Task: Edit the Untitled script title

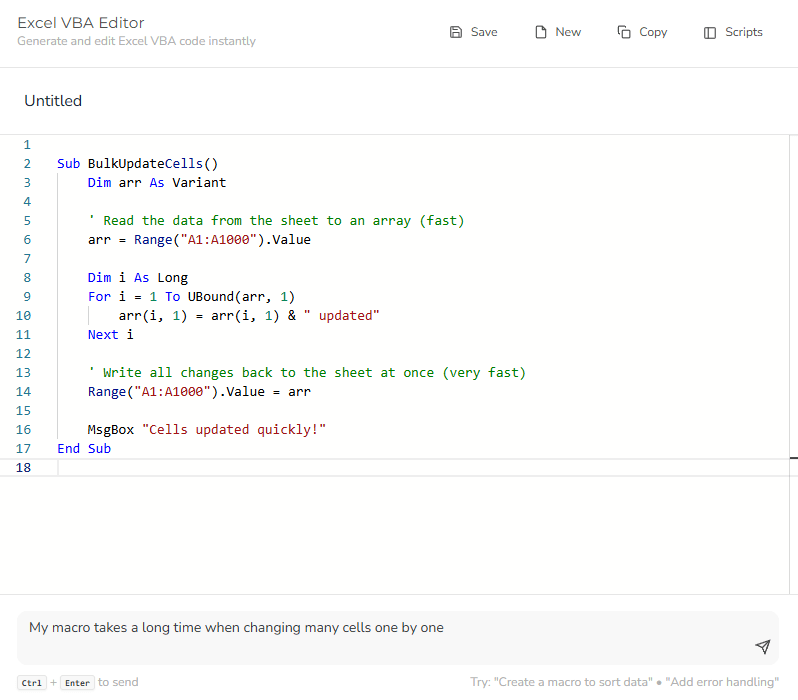Action: tap(53, 101)
